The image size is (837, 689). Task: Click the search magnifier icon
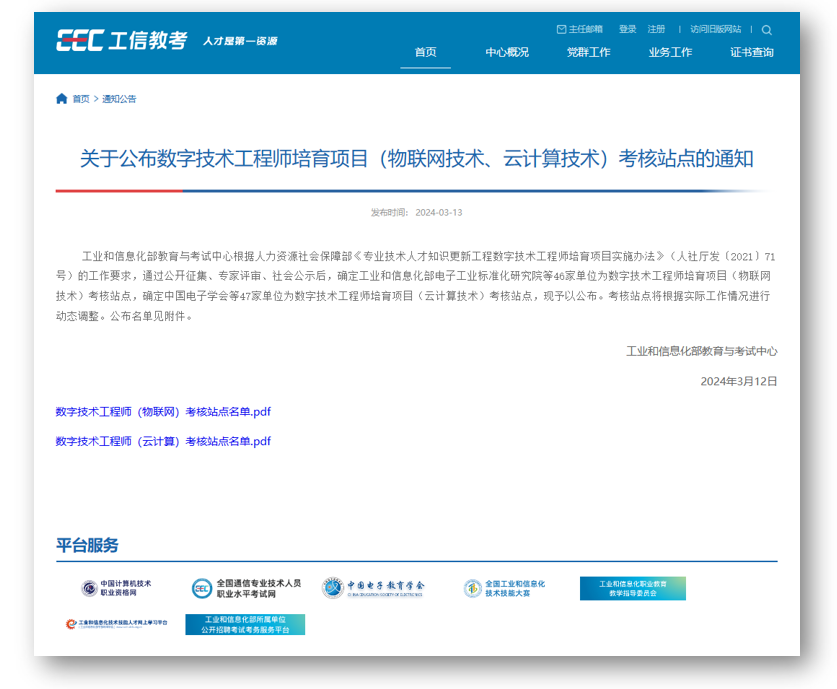(x=767, y=30)
